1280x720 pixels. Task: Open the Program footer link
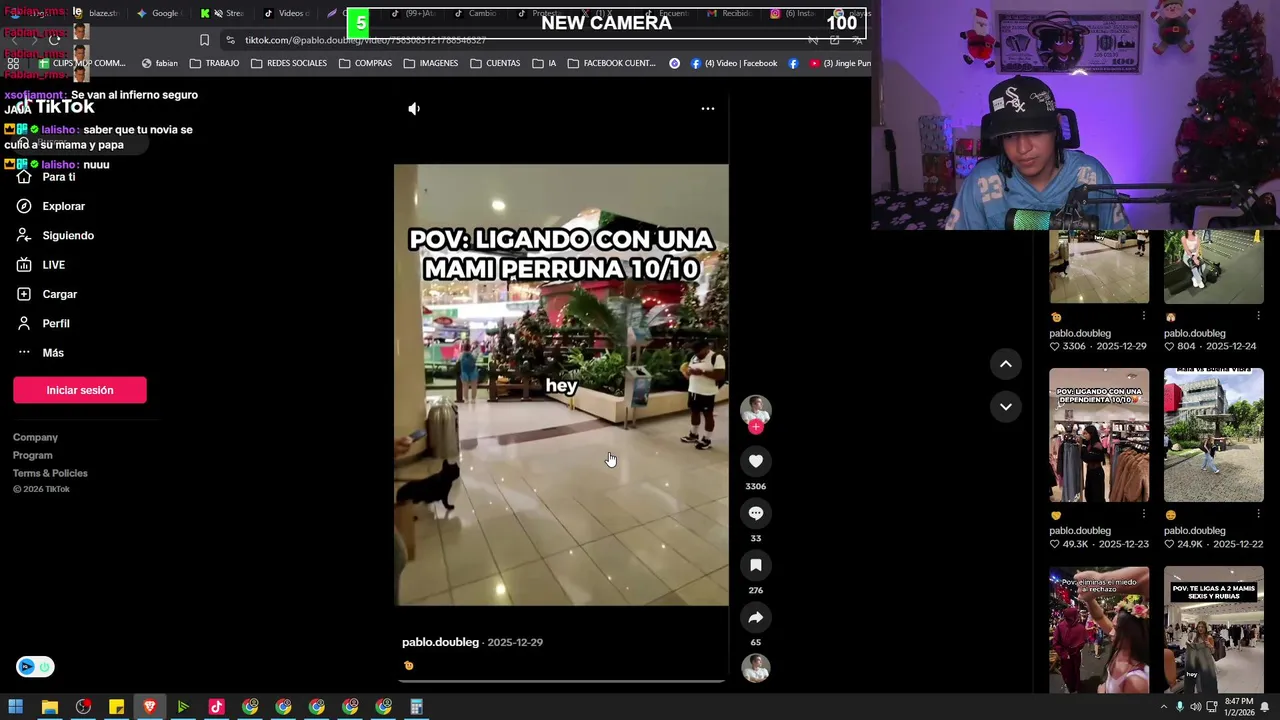[x=32, y=455]
